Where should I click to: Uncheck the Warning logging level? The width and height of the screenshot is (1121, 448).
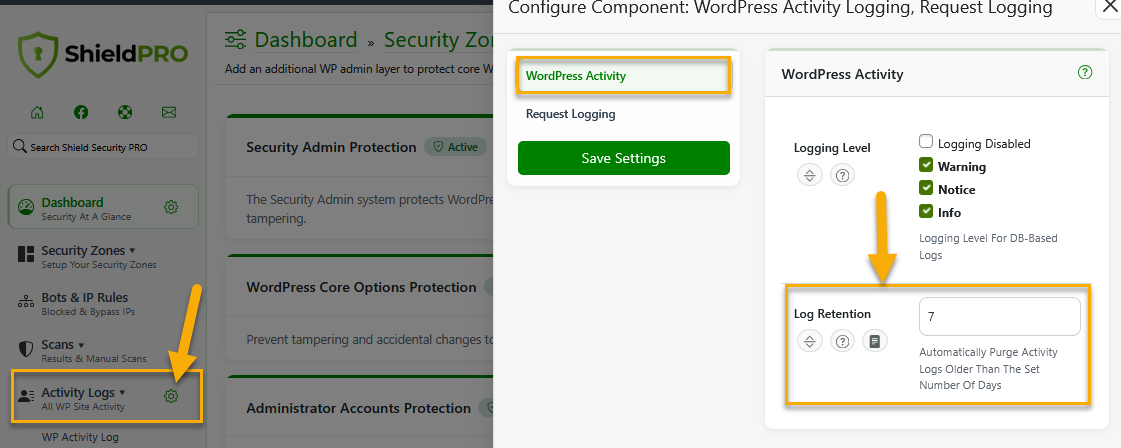point(926,166)
